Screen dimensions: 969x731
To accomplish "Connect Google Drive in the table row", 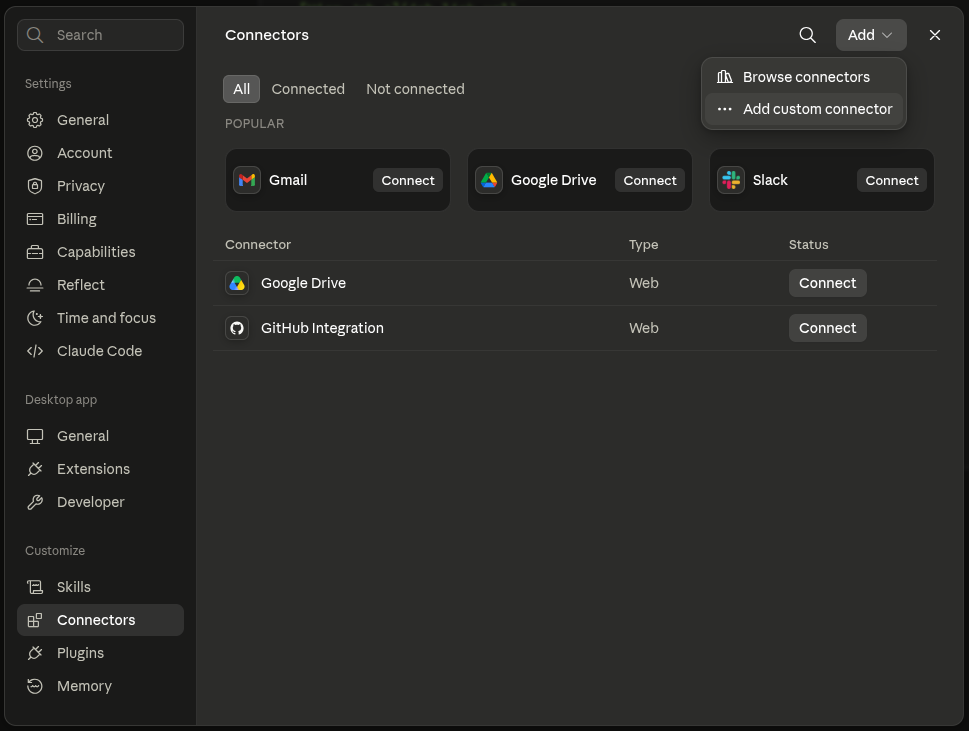I will [827, 283].
